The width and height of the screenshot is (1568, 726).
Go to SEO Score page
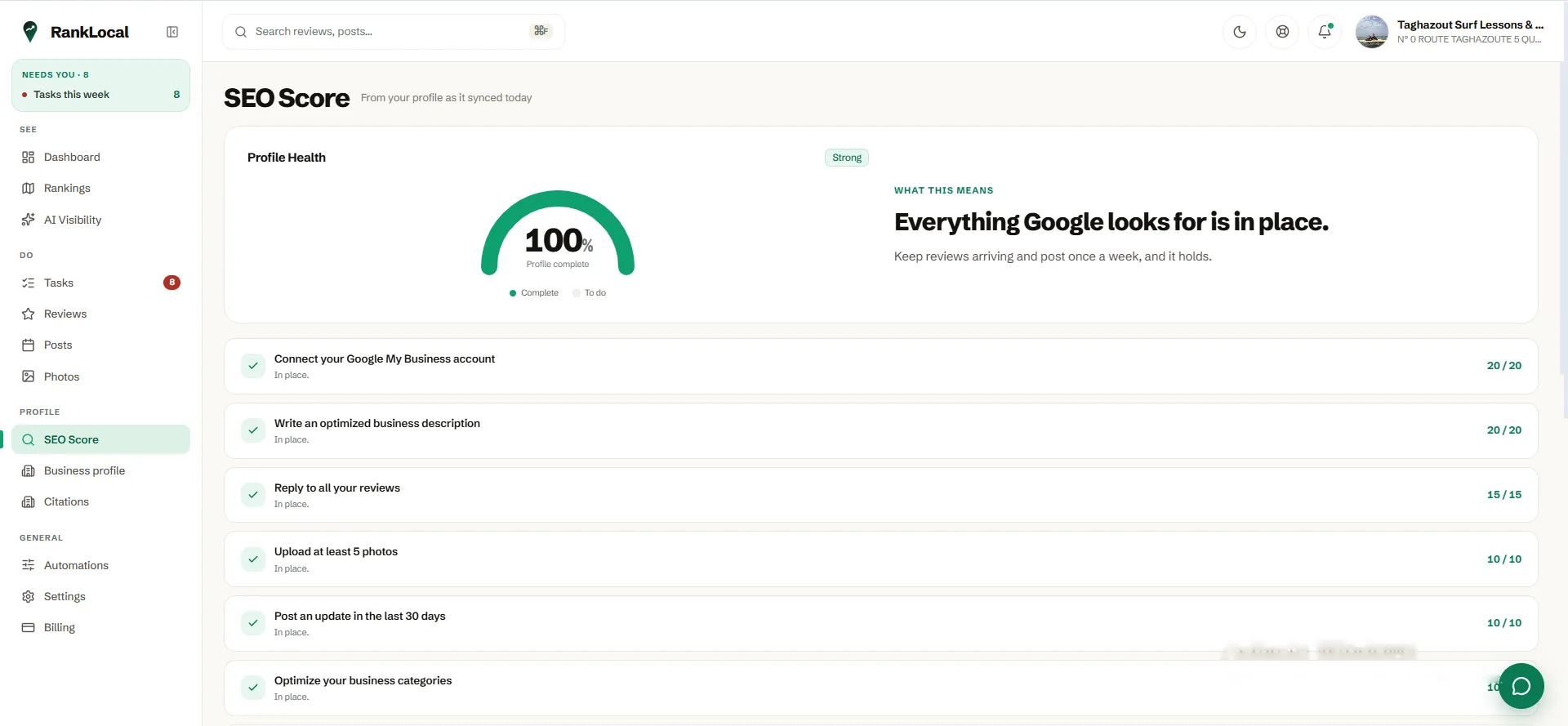[100, 439]
